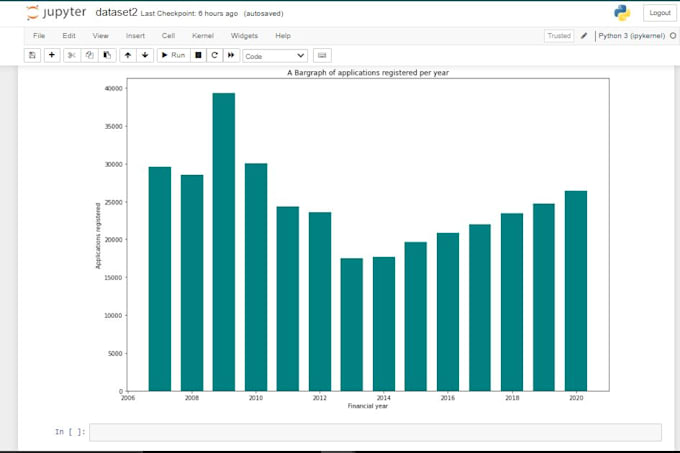680x453 pixels.
Task: Open the File menu
Action: pos(39,36)
